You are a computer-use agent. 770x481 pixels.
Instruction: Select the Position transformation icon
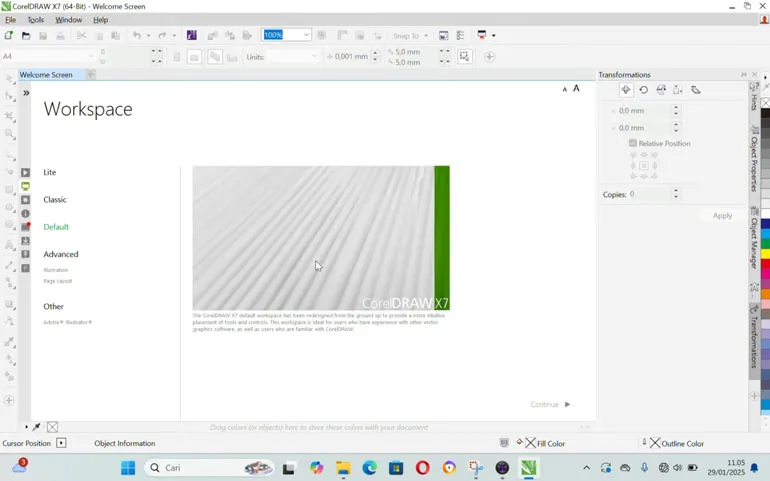626,90
